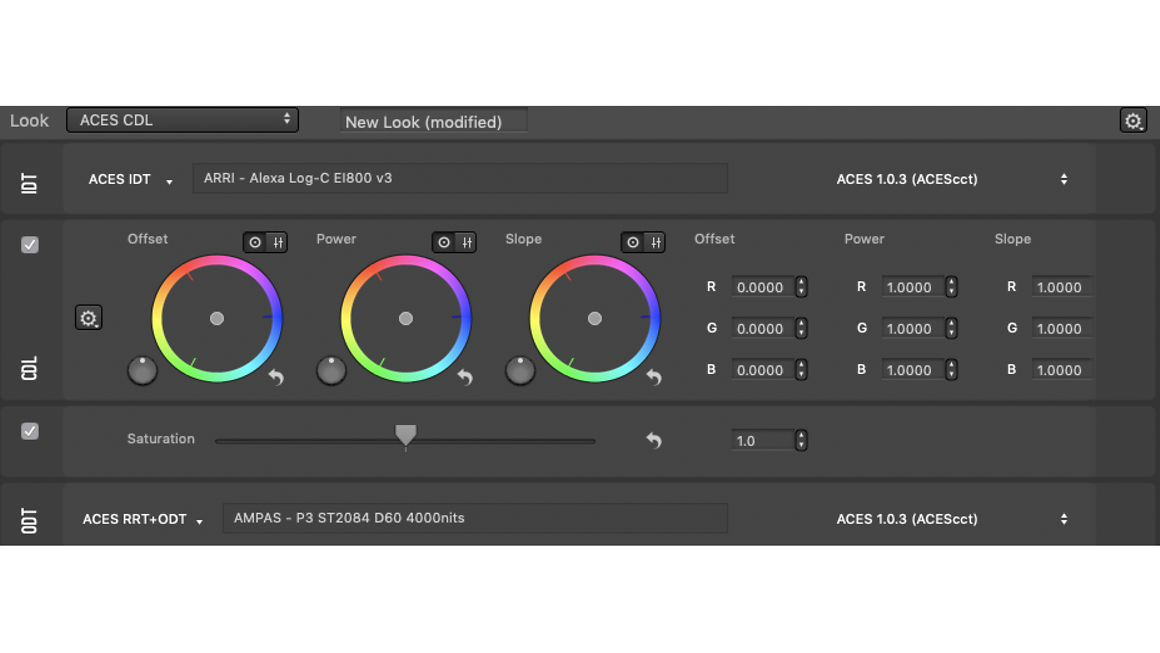Click the vertical ODT section label
1160x653 pixels.
[x=29, y=521]
